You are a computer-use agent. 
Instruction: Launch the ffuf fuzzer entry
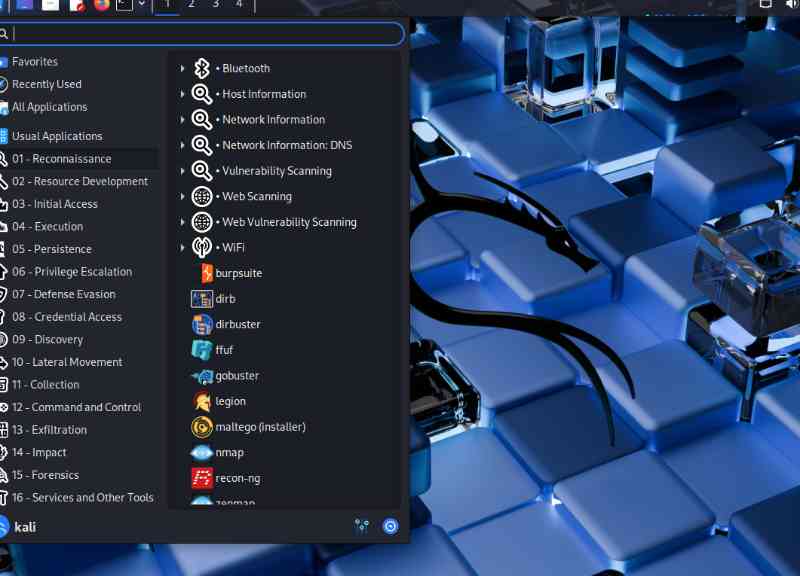(x=212, y=350)
